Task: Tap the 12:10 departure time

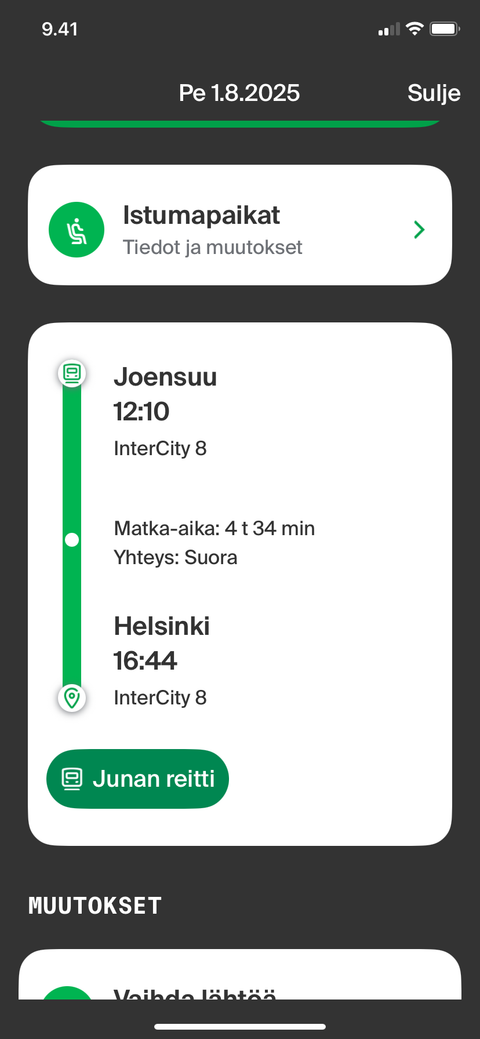Action: point(141,412)
